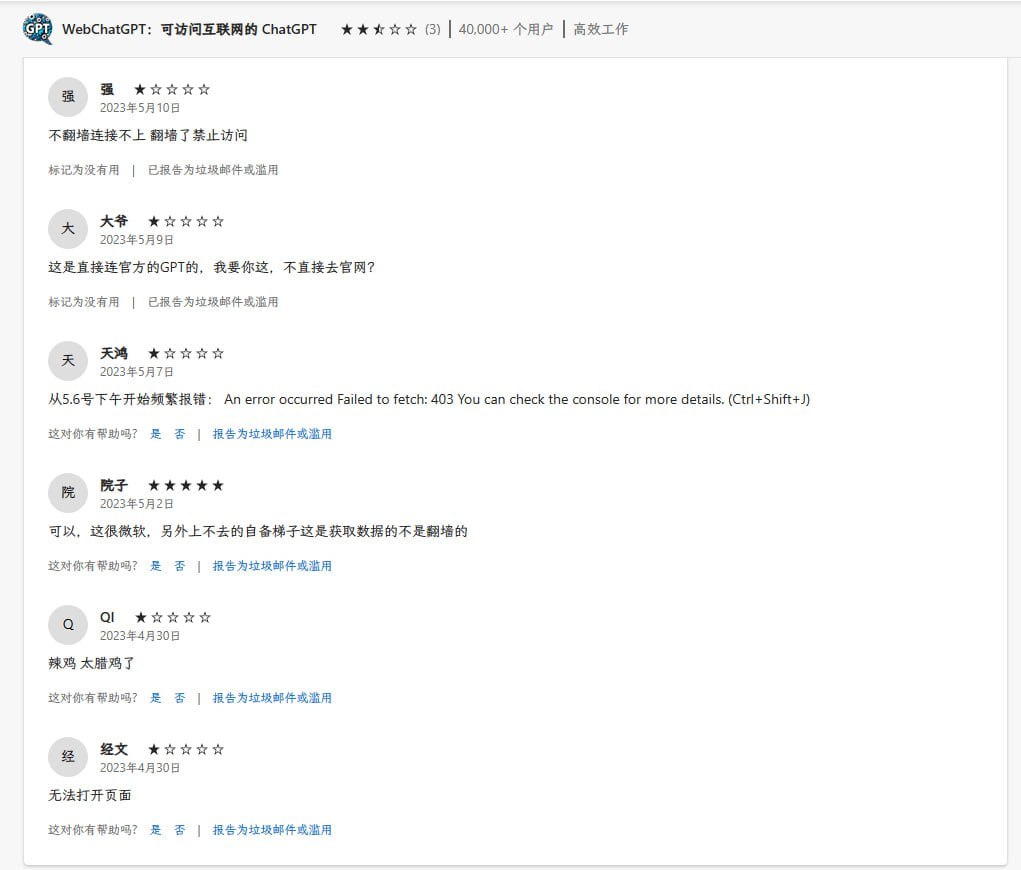Click the (3) review count next to stars
The width and height of the screenshot is (1021, 870).
431,29
